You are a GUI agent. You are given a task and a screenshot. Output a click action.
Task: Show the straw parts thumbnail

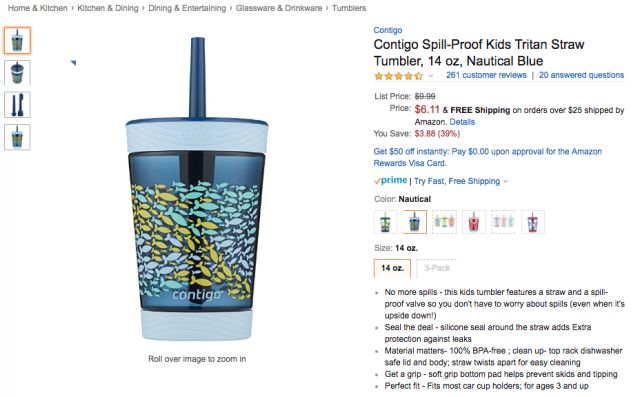pyautogui.click(x=17, y=104)
